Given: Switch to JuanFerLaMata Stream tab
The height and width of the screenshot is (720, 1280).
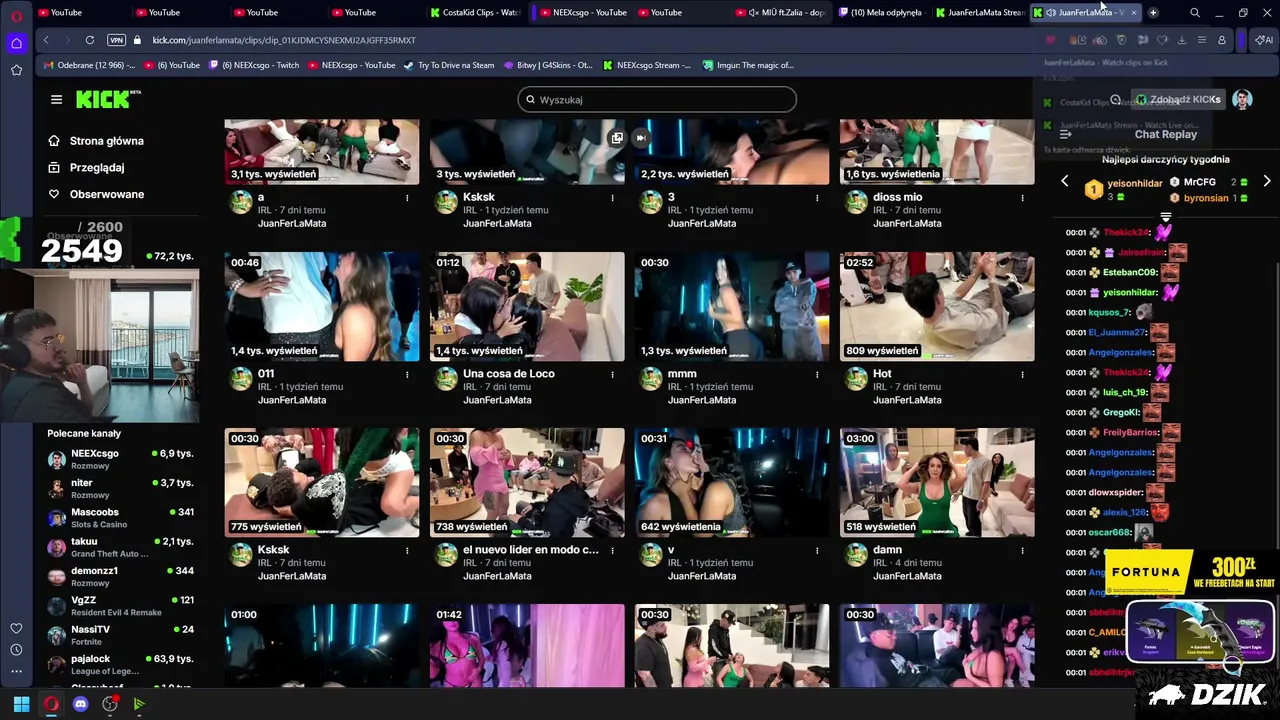Looking at the screenshot, I should (980, 13).
